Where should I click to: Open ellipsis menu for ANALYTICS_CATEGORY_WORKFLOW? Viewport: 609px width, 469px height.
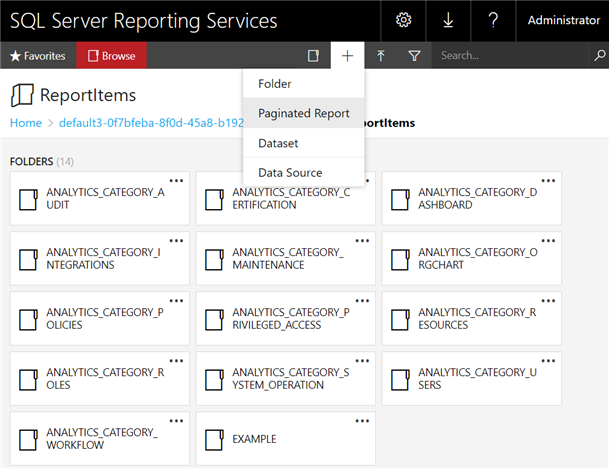[x=176, y=421]
